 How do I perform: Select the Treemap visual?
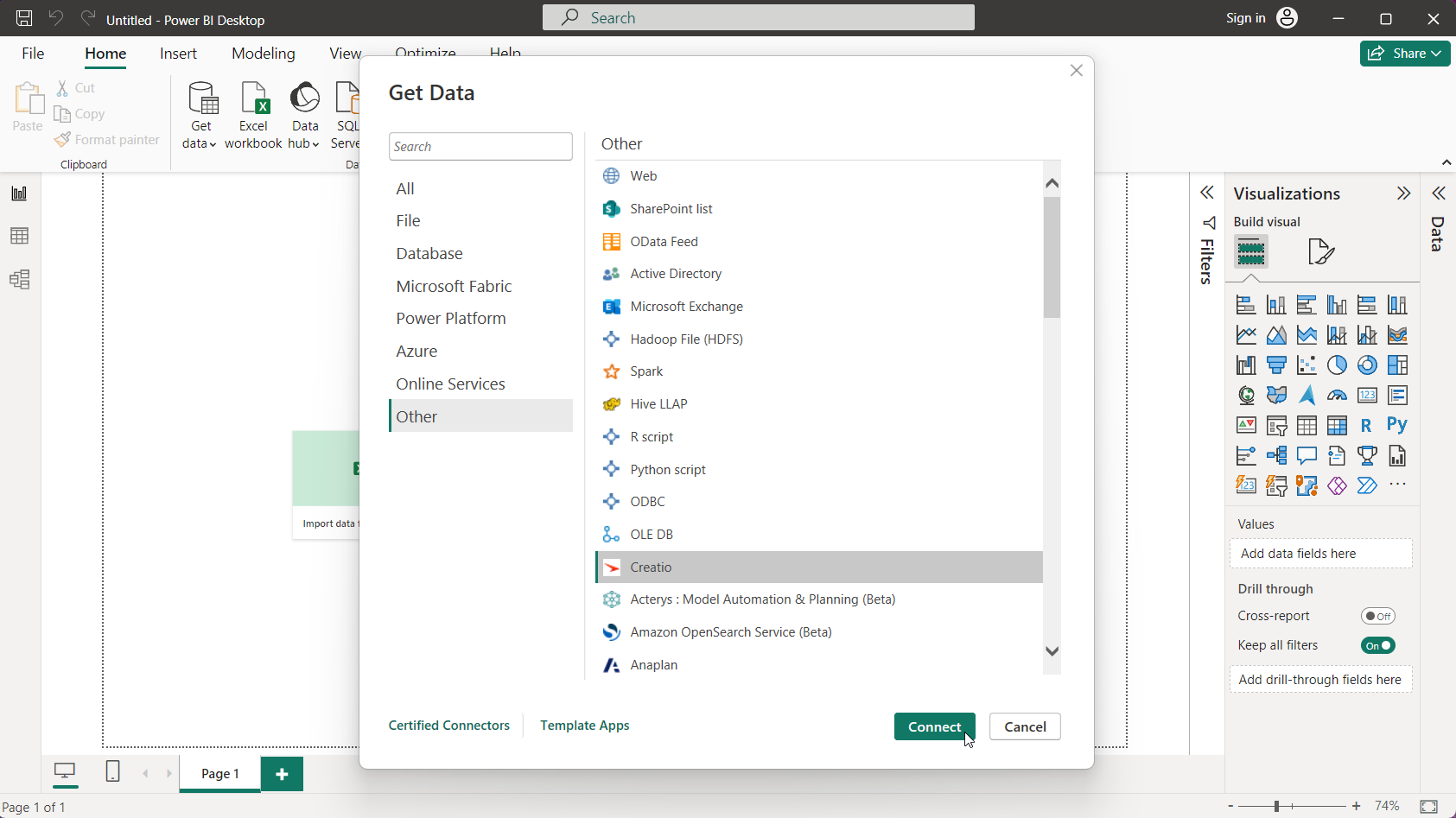coord(1397,365)
